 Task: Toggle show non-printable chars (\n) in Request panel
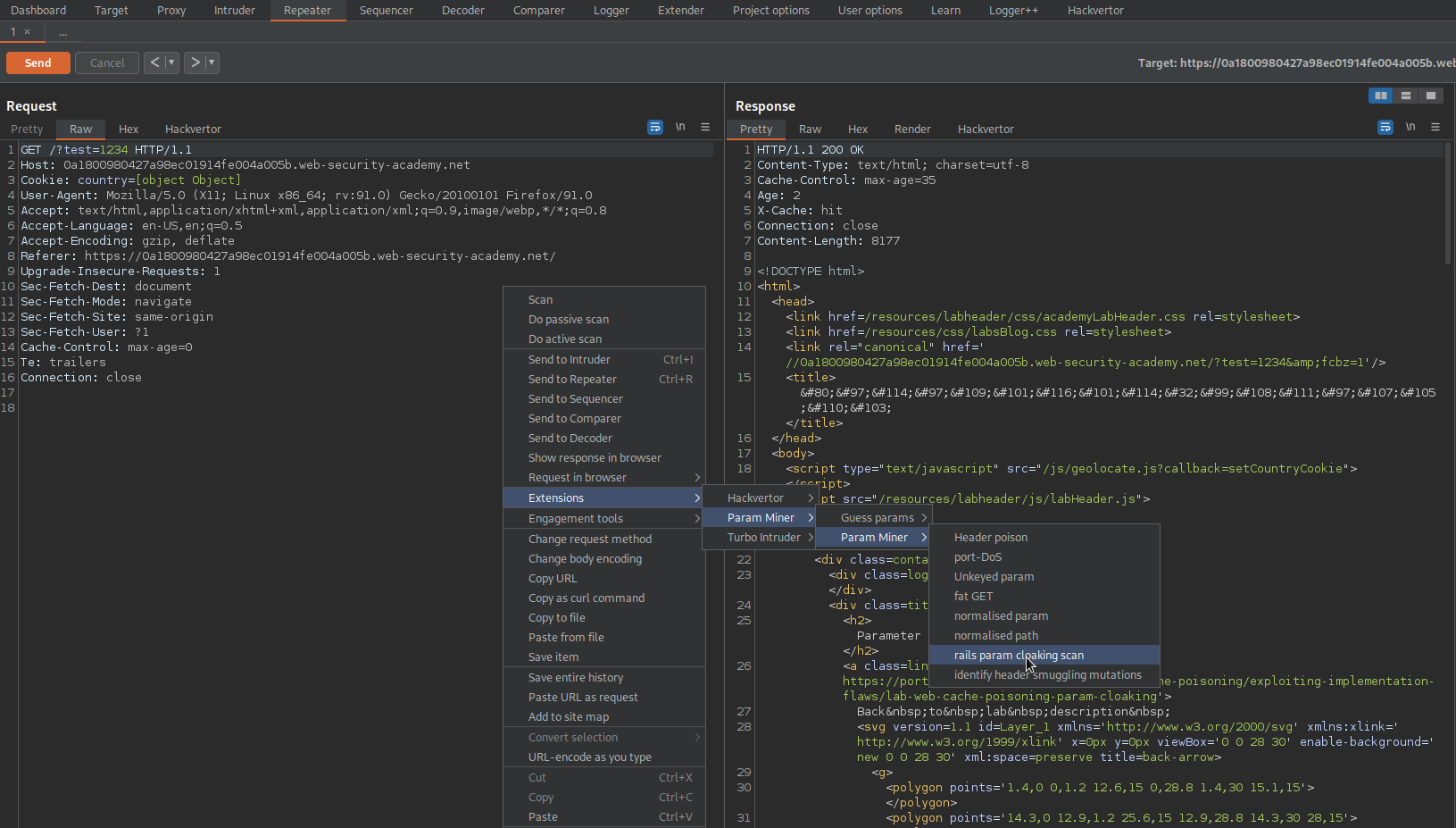pos(680,128)
